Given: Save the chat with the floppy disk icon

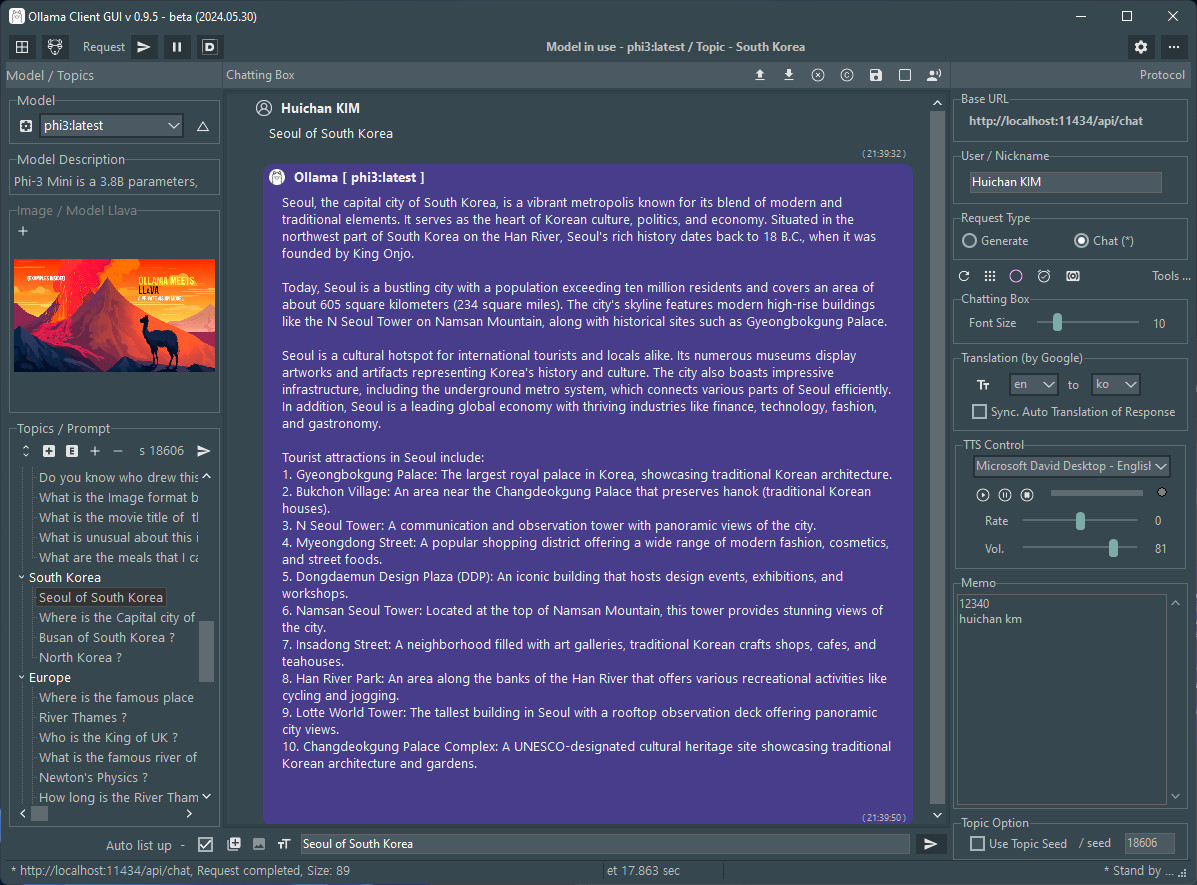Looking at the screenshot, I should (x=876, y=75).
